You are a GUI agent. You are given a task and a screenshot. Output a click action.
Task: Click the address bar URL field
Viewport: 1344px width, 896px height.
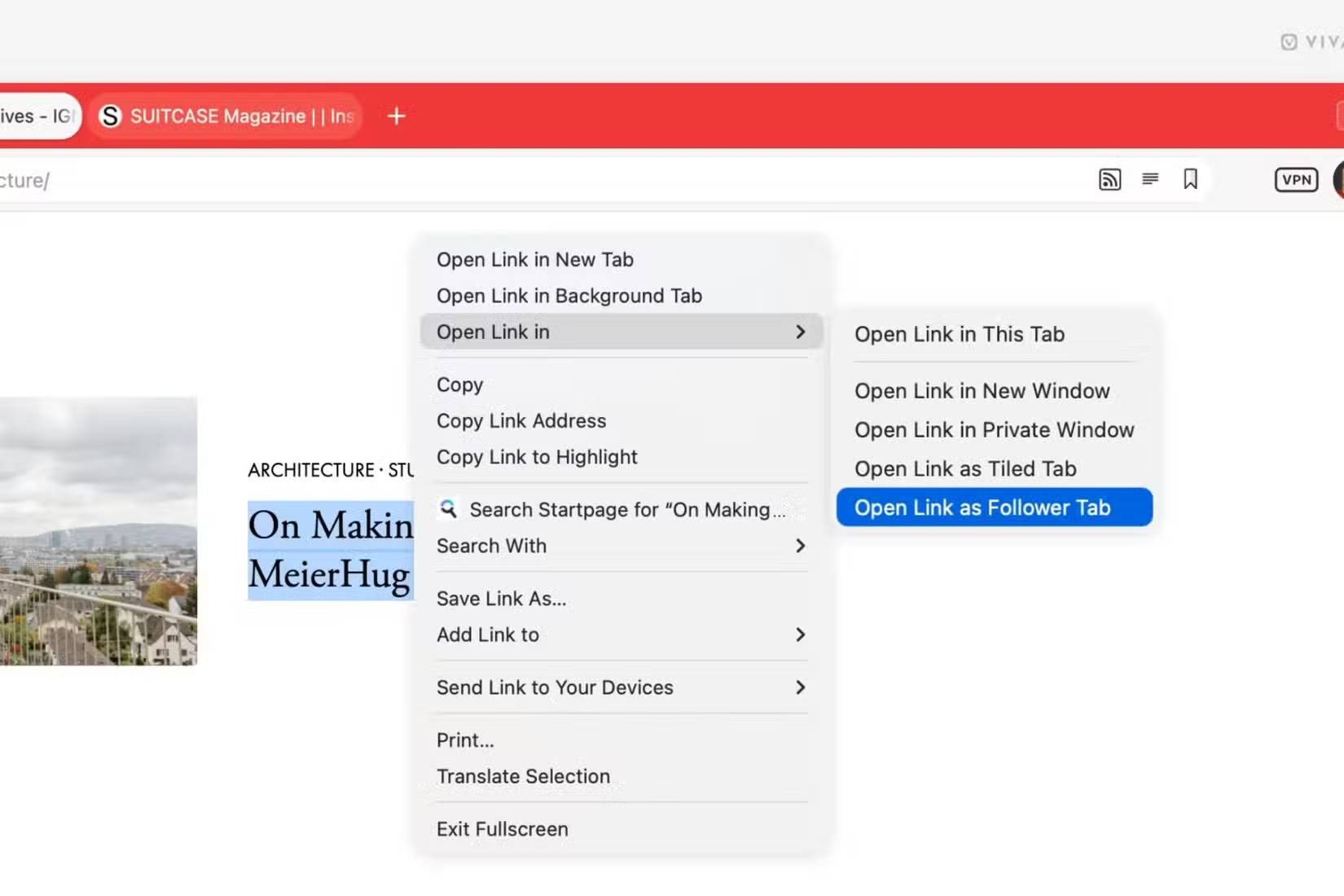tap(489, 180)
